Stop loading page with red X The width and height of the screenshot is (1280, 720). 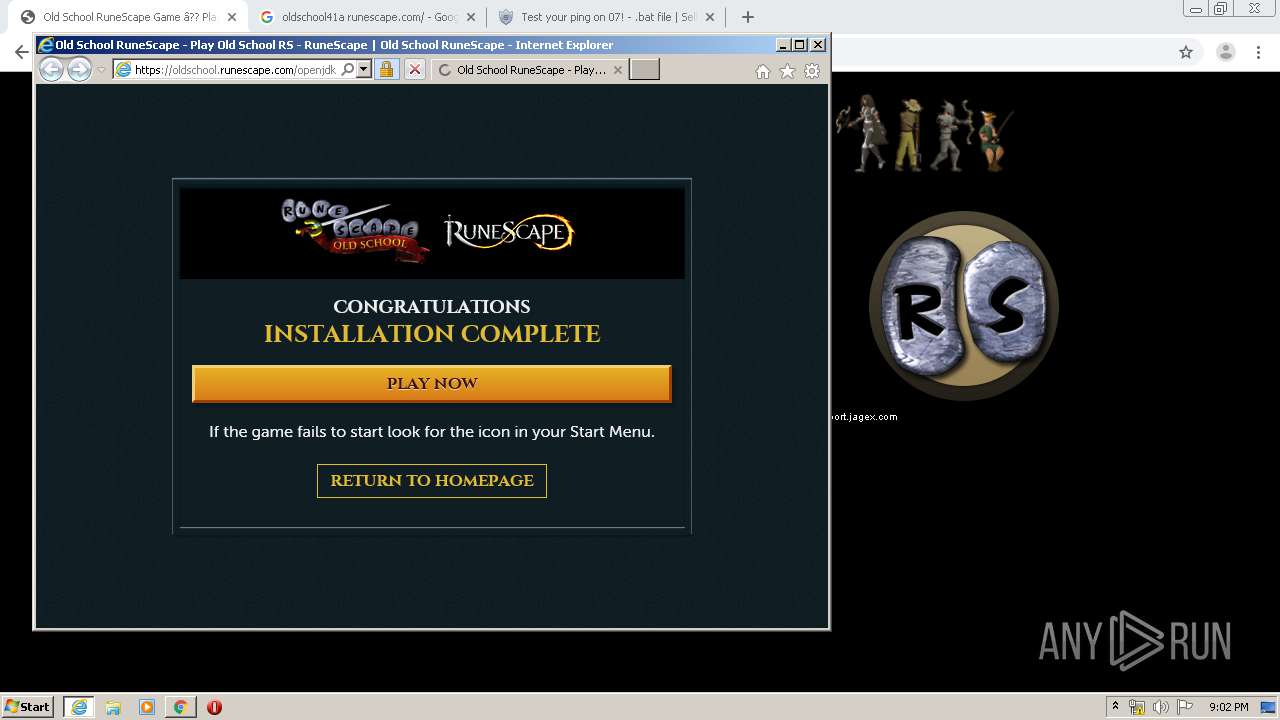415,69
